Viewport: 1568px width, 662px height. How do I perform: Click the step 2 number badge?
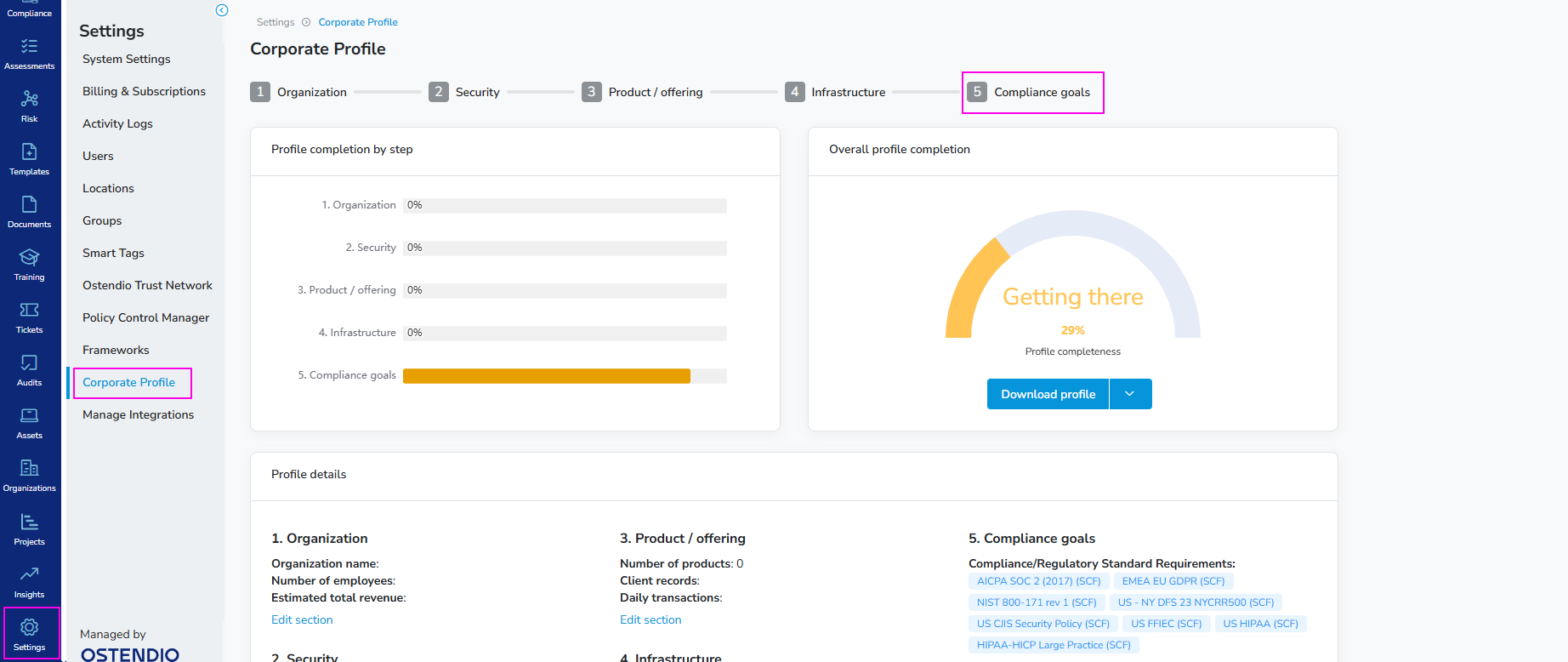[439, 92]
